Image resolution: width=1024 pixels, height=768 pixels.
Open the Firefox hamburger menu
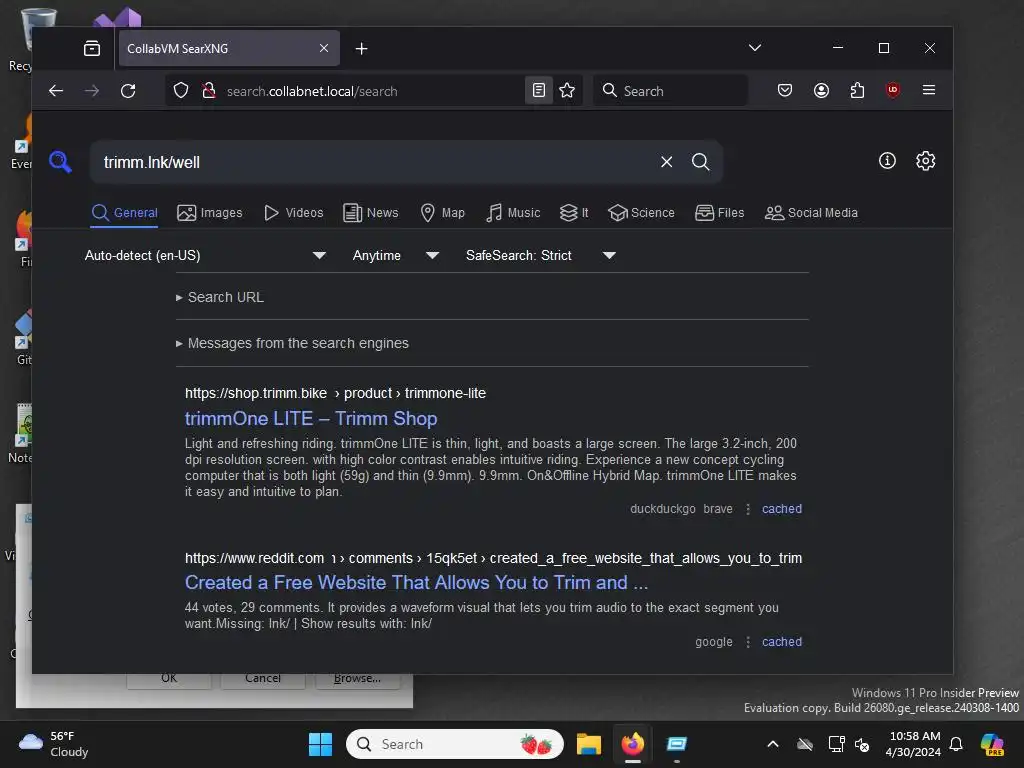pos(929,90)
